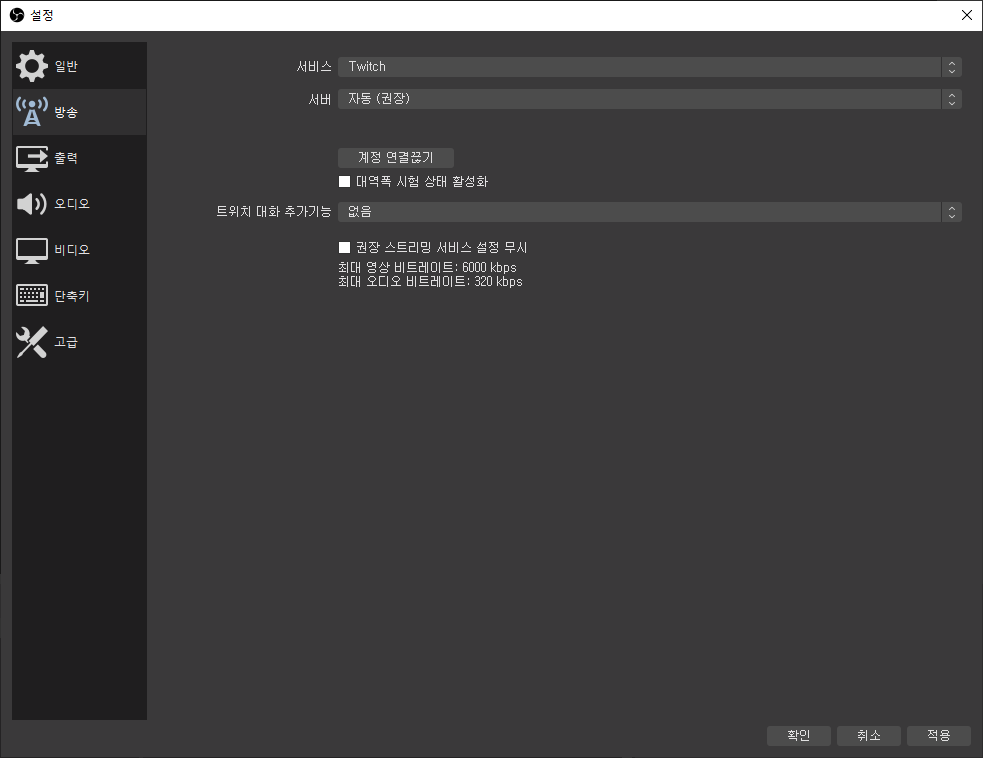
Task: Open the 서버 dropdown showing 자동 (권장)
Action: click(649, 98)
